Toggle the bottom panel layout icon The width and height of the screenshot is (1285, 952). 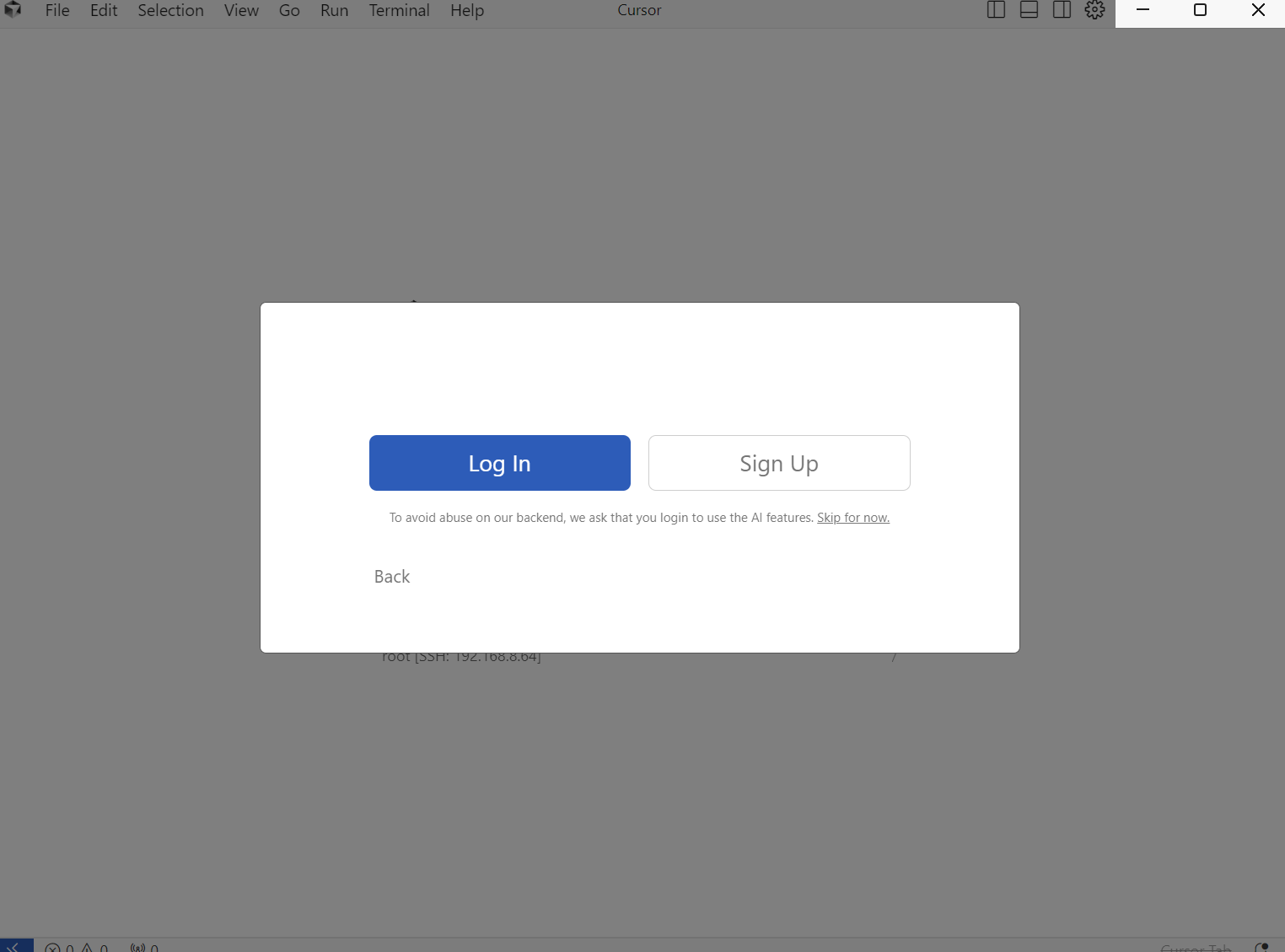(x=1029, y=10)
